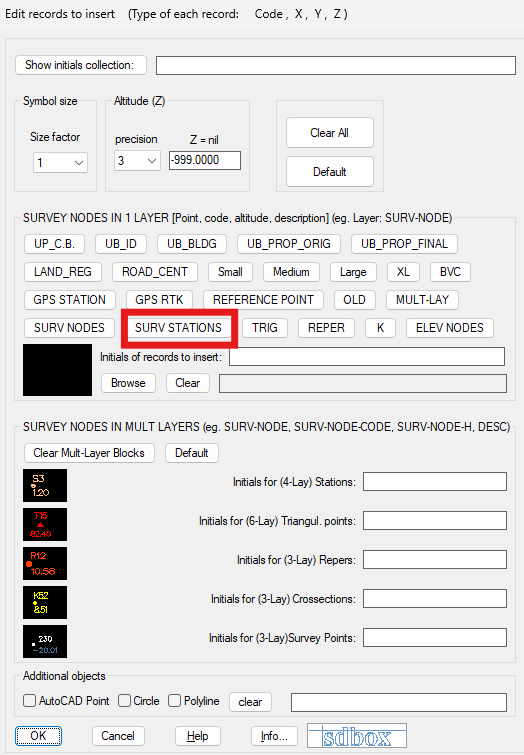
Task: Select the LAND_REG node type
Action: click(x=63, y=272)
